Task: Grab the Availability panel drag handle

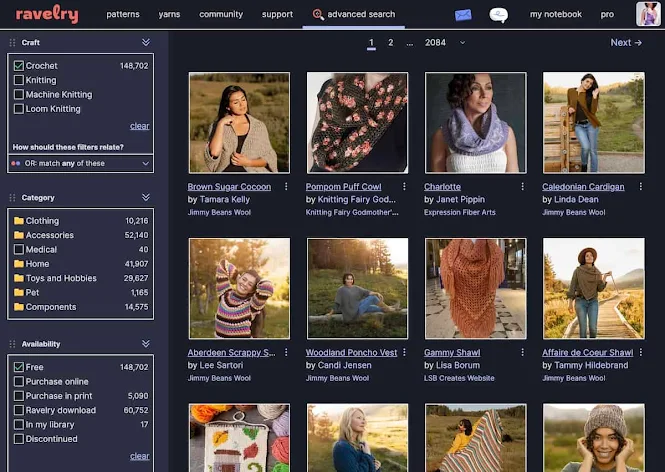Action: tap(12, 344)
